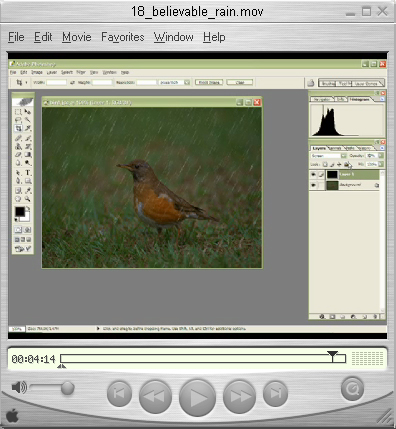Open the Crop tool preset picker arrow
Viewport: 396px width, 429px height.
click(x=26, y=82)
